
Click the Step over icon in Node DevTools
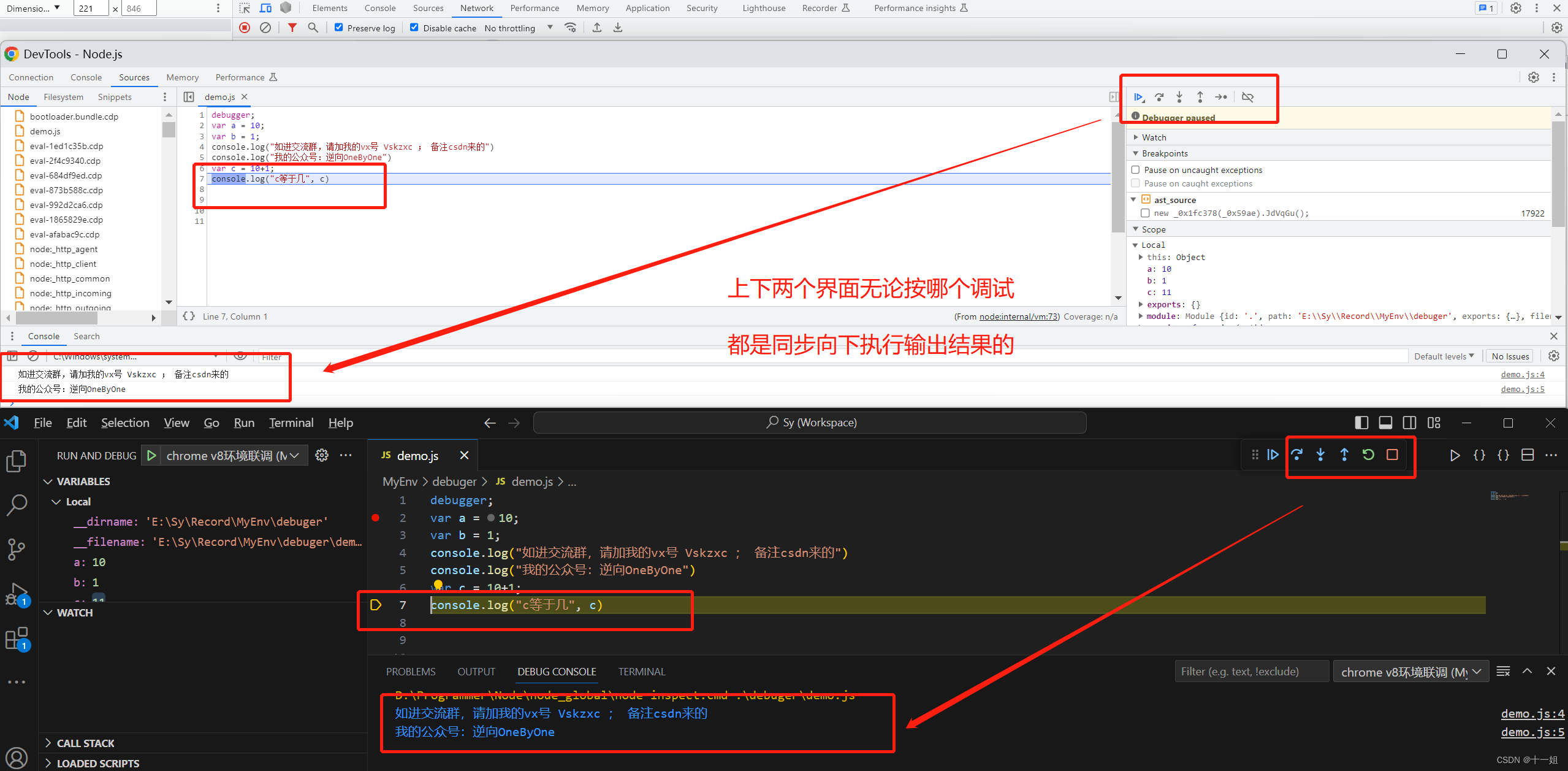click(1159, 97)
